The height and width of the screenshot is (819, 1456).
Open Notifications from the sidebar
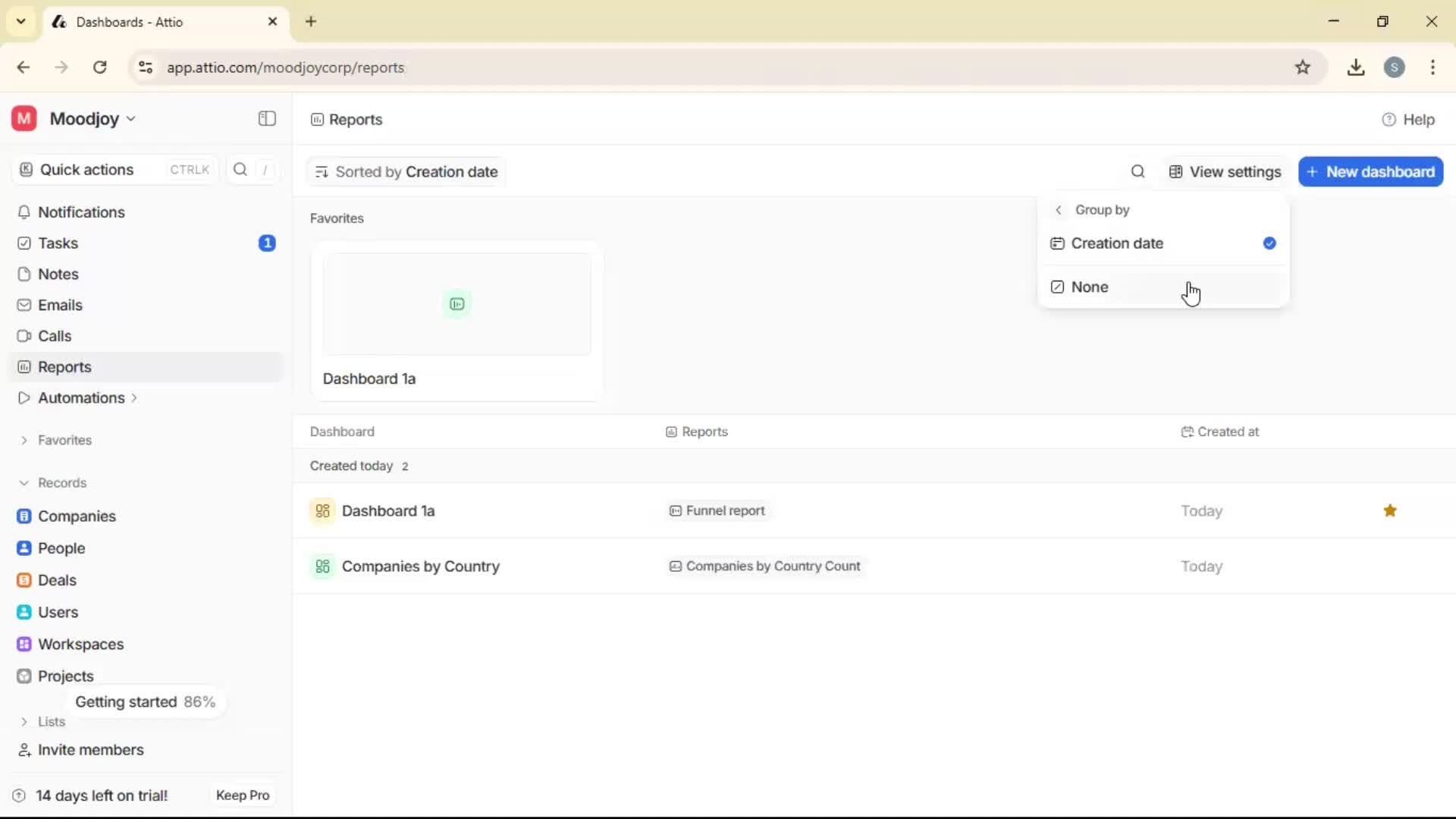81,212
